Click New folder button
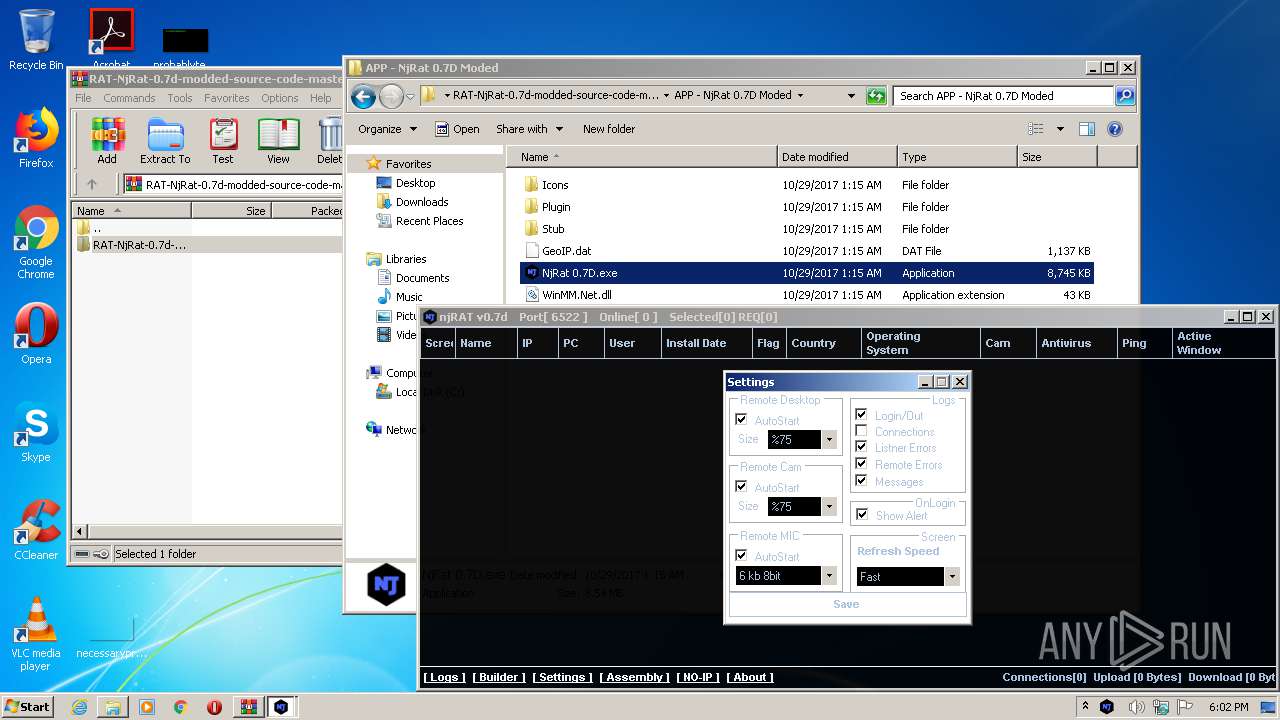 click(609, 129)
